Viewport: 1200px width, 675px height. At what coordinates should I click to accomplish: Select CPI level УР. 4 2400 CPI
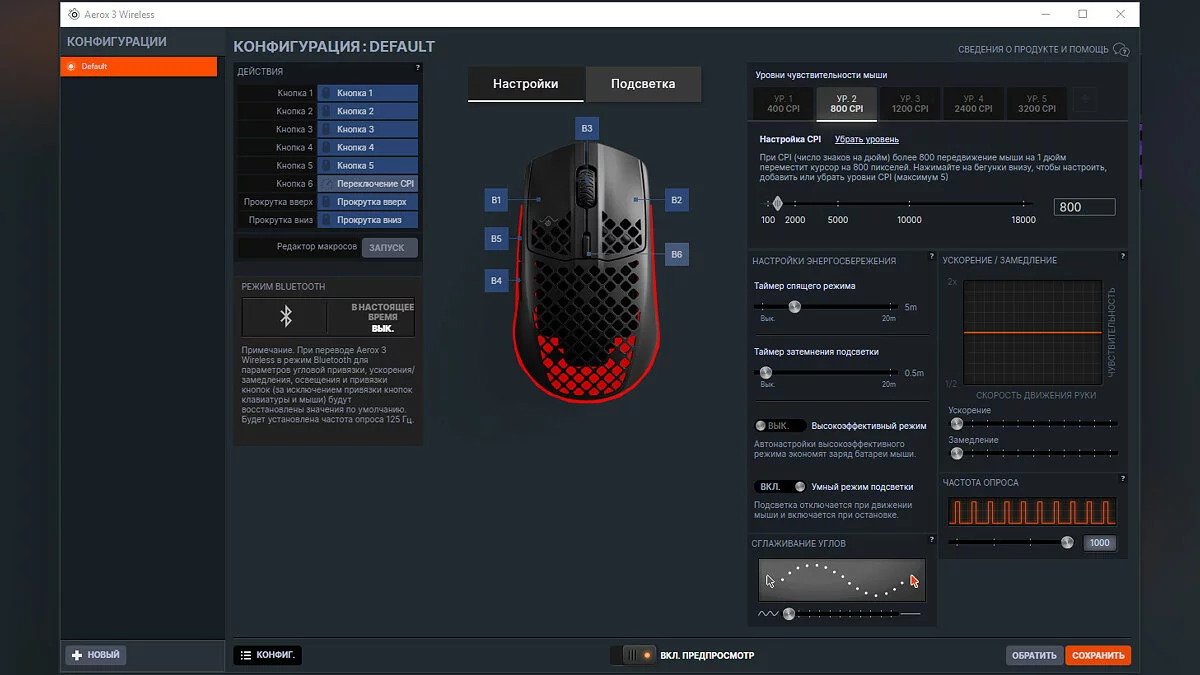pyautogui.click(x=972, y=103)
